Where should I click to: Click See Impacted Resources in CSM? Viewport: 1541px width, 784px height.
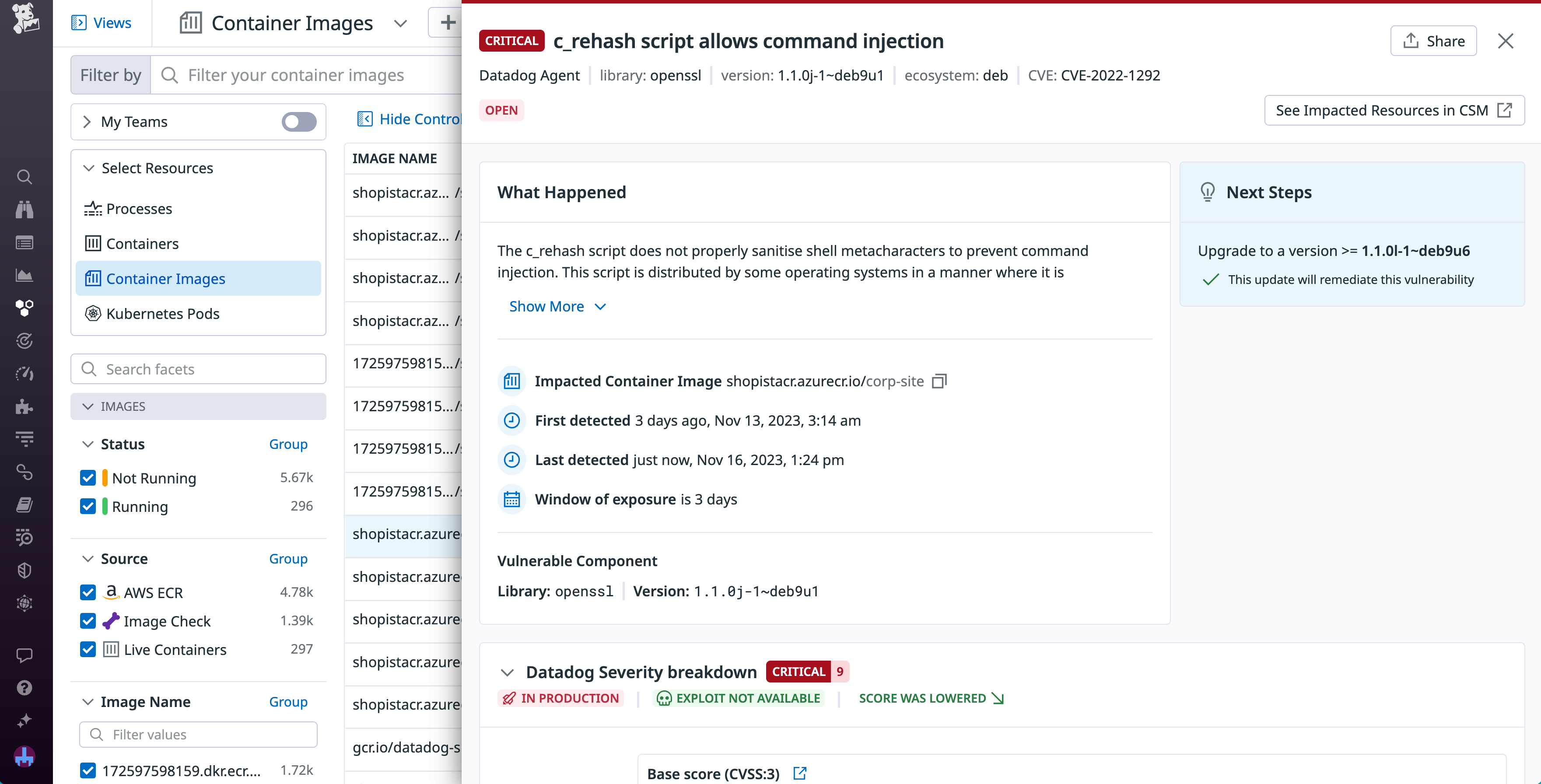tap(1394, 110)
